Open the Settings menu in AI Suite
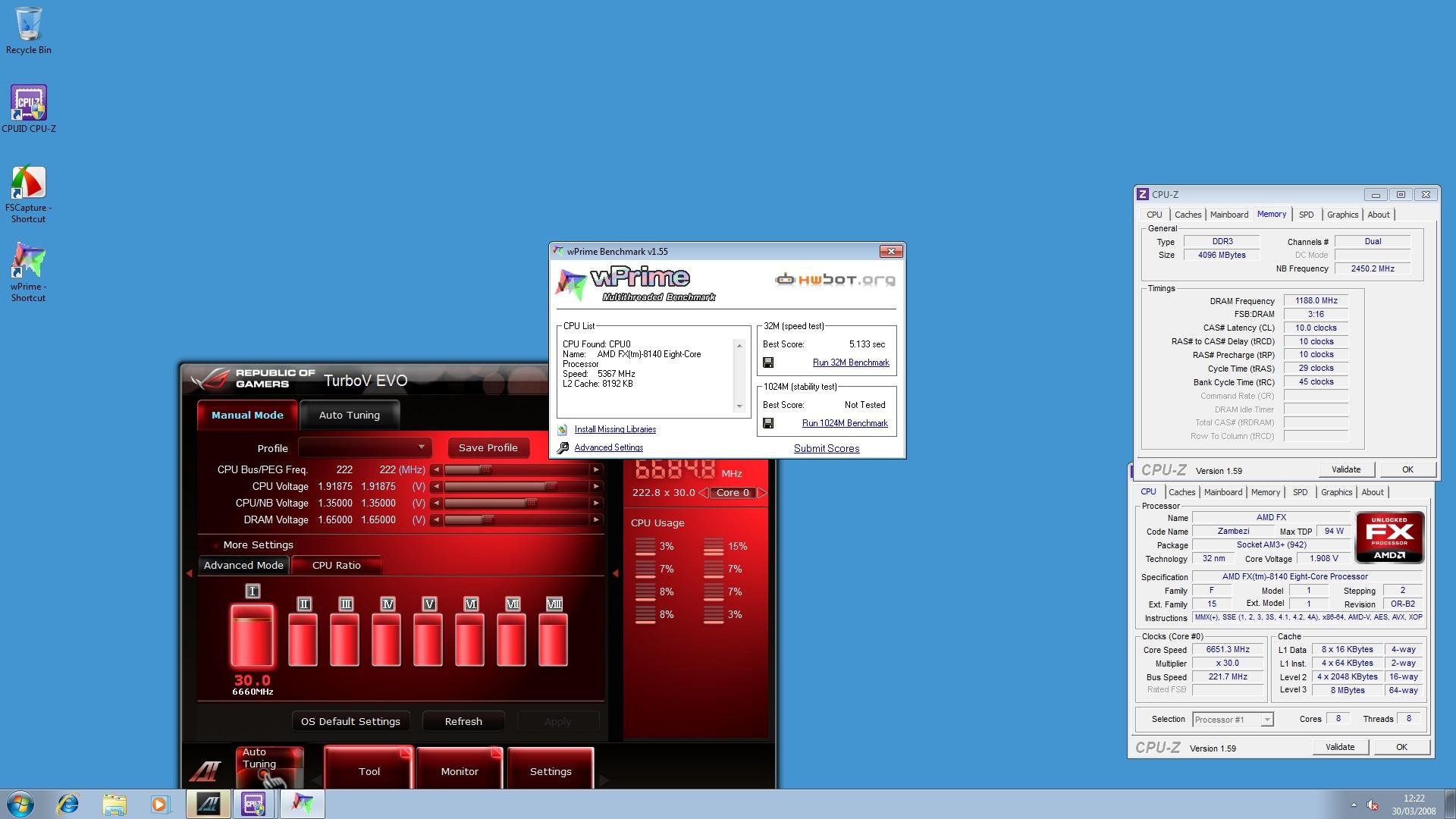 tap(551, 768)
